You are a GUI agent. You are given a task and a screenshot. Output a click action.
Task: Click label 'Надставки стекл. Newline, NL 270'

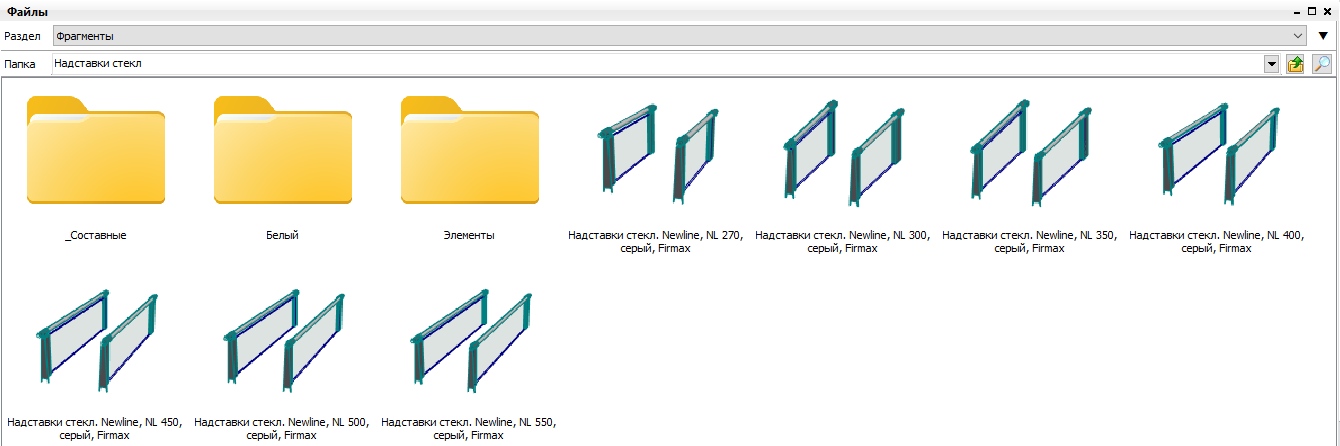(x=657, y=242)
